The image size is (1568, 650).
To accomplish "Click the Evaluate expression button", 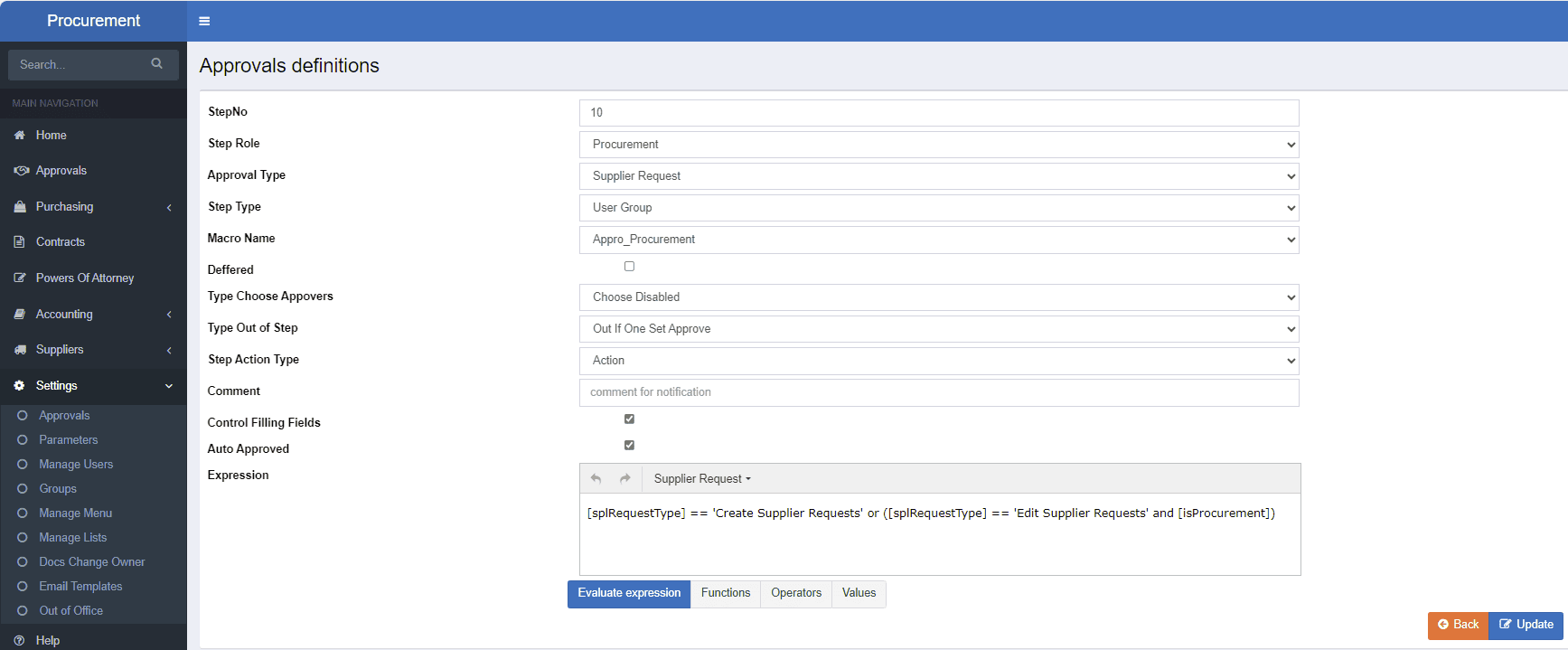I will pos(629,593).
